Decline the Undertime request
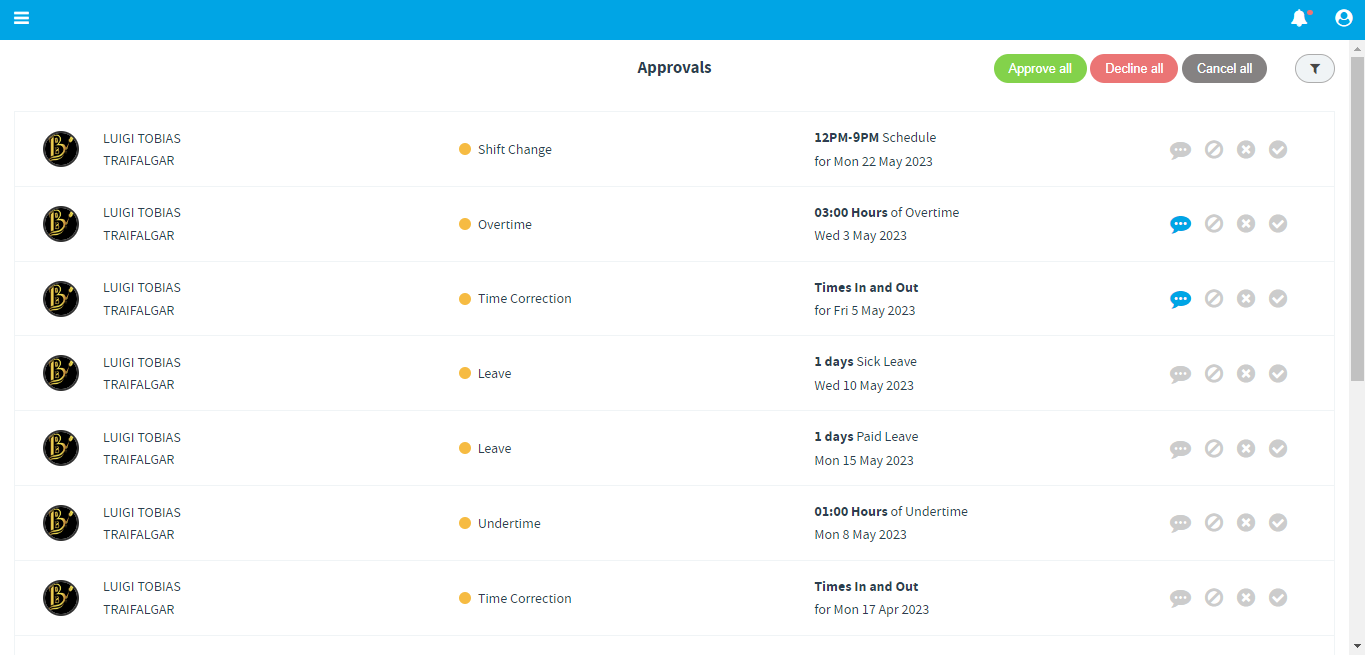1365x655 pixels. 1246,523
